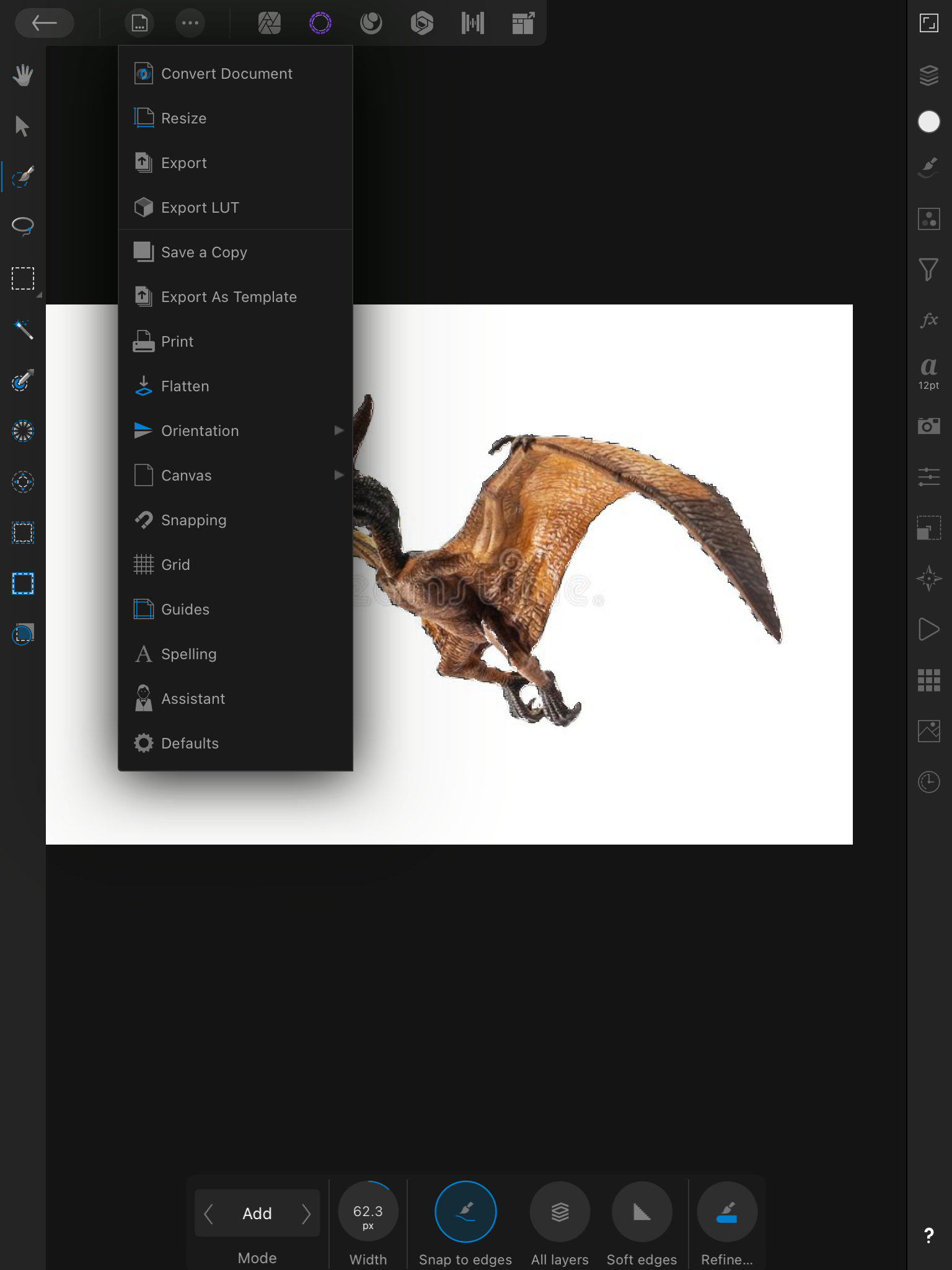Select the Quick Mask tool
This screenshot has height=1270, width=952.
click(x=23, y=635)
